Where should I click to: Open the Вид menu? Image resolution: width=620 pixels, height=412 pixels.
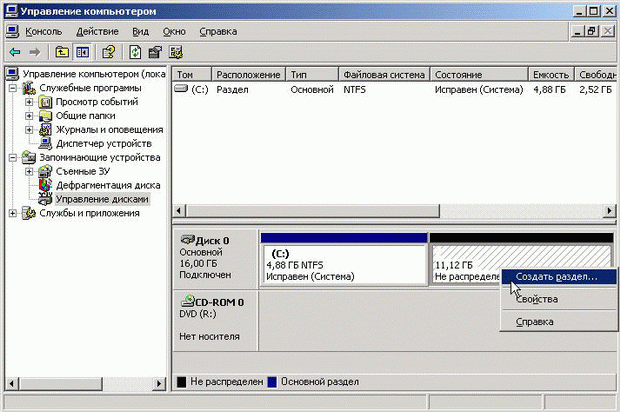coord(140,32)
